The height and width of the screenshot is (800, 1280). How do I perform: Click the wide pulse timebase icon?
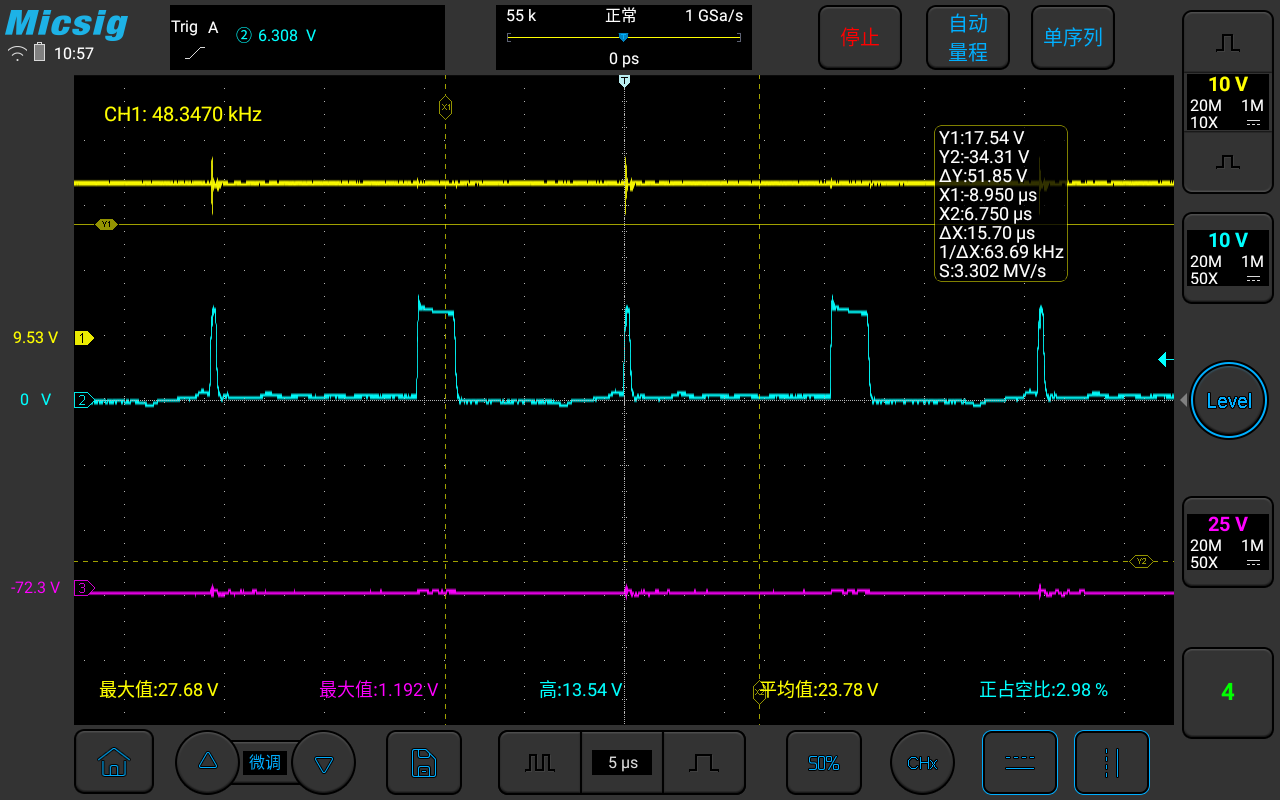704,763
